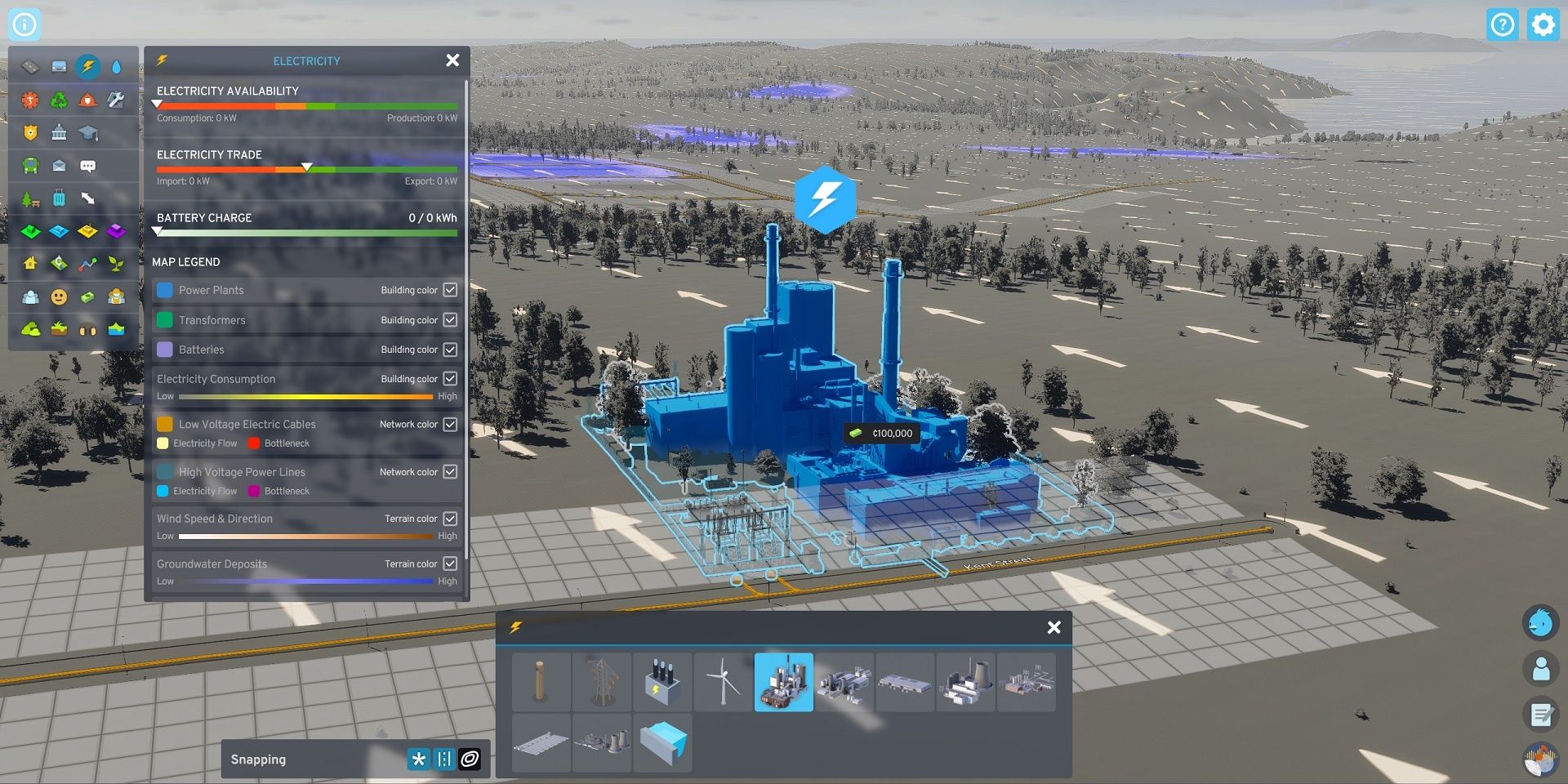Uncheck Wind Speed & Direction terrain color
The height and width of the screenshot is (784, 1568).
point(450,519)
